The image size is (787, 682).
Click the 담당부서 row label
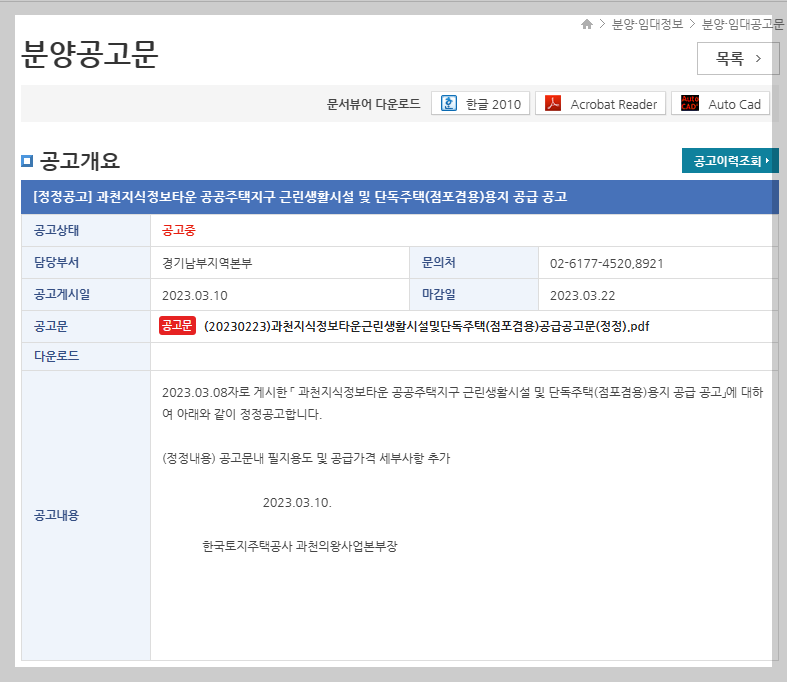56,262
